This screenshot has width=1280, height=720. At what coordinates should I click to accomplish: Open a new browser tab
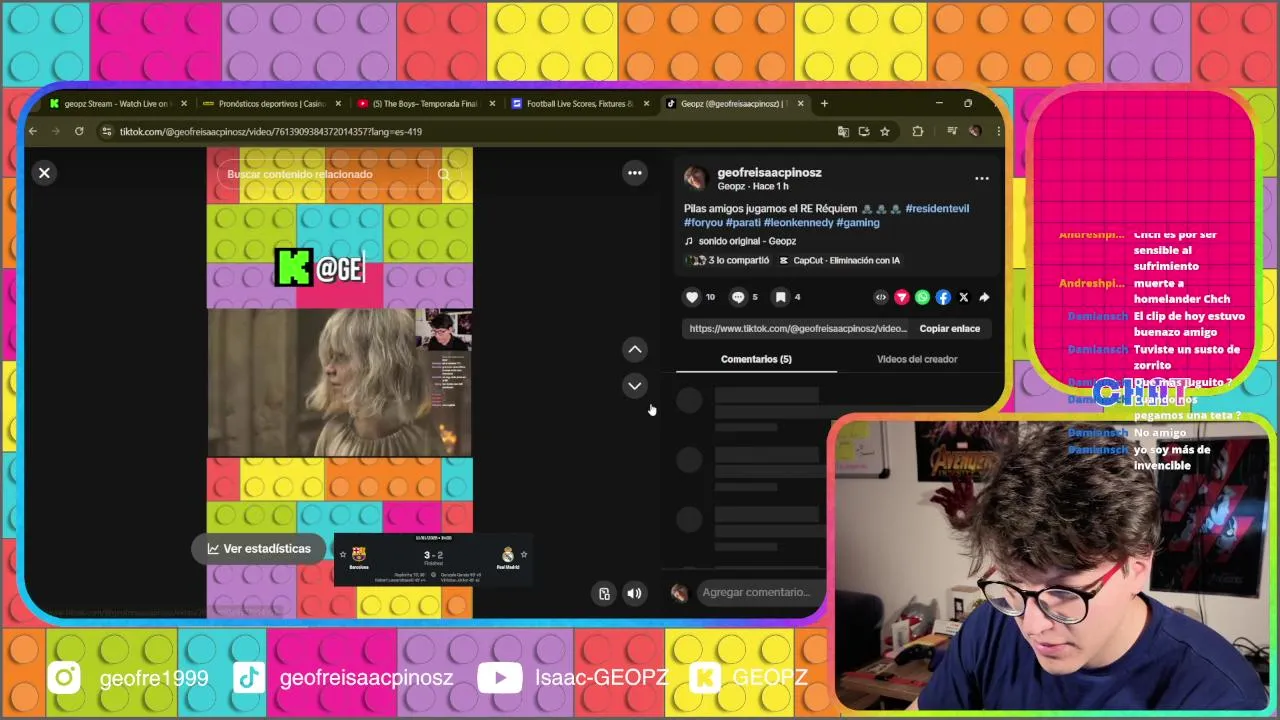pyautogui.click(x=824, y=103)
